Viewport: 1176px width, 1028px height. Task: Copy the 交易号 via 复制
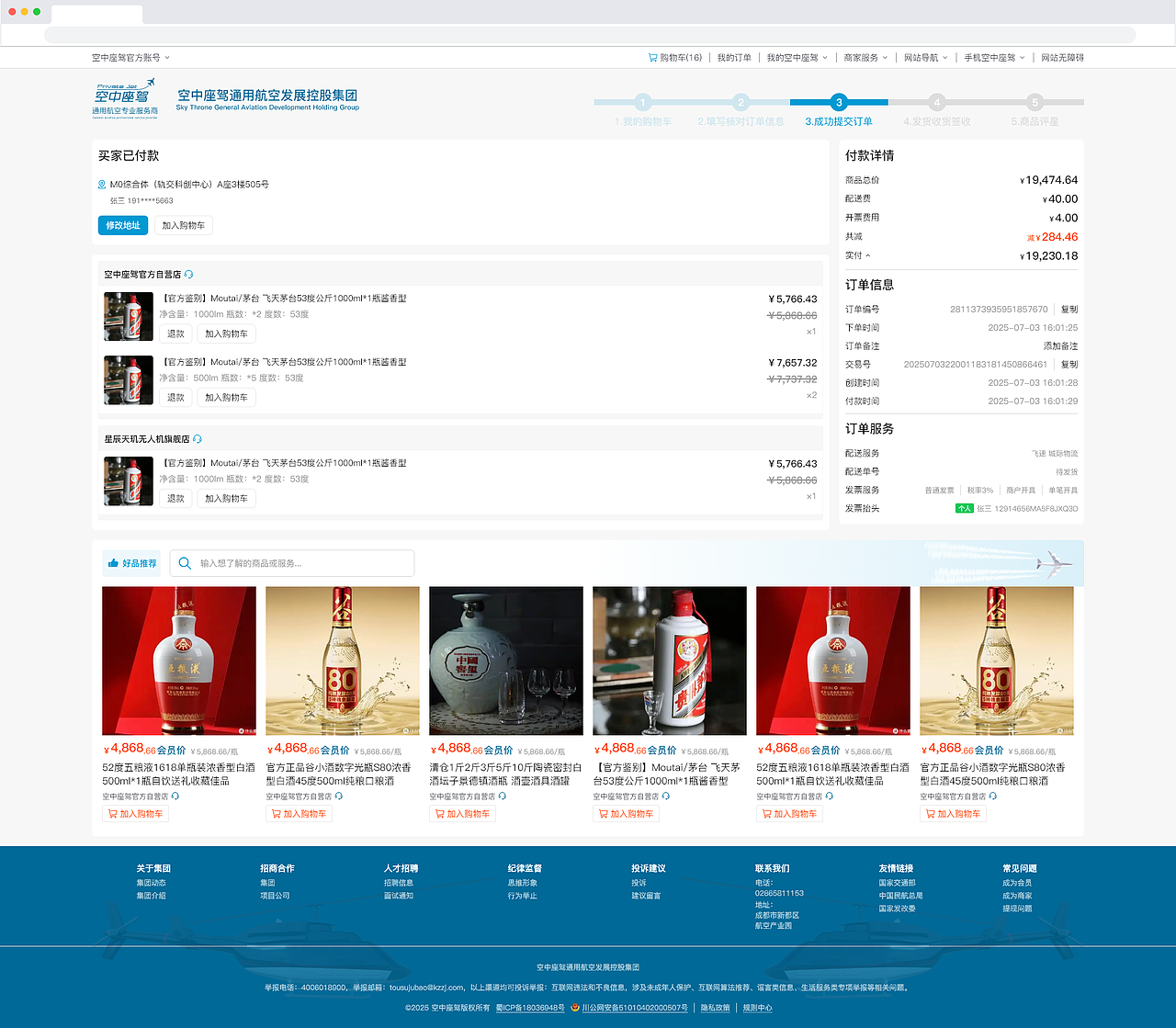1069,365
